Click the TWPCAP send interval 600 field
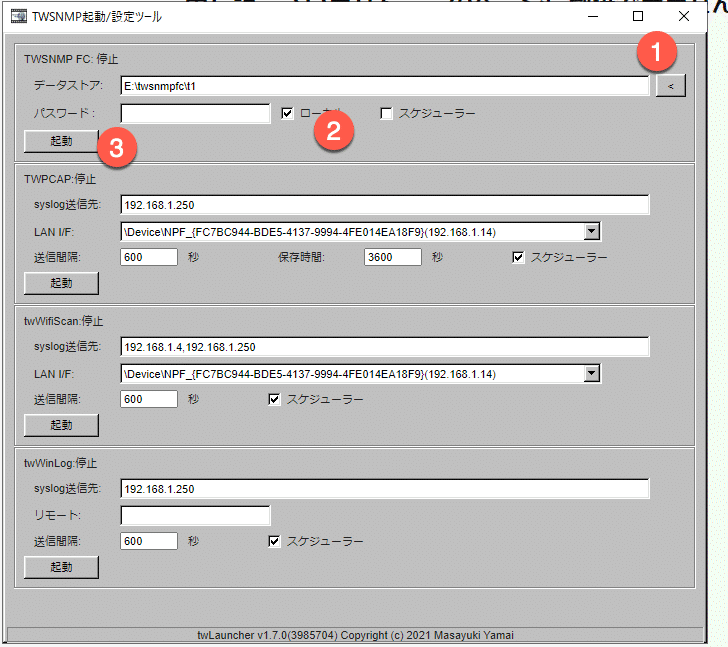The width and height of the screenshot is (728, 647). click(x=149, y=257)
